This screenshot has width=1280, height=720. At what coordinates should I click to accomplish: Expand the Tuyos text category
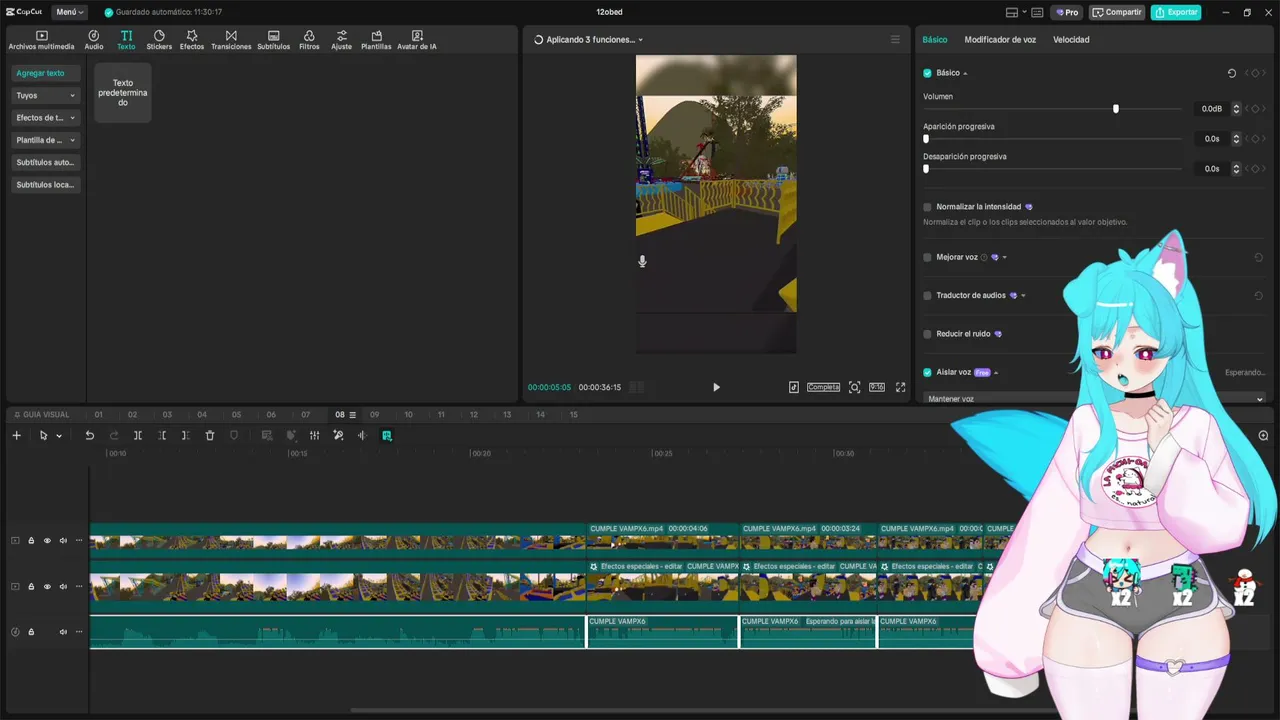click(x=46, y=96)
